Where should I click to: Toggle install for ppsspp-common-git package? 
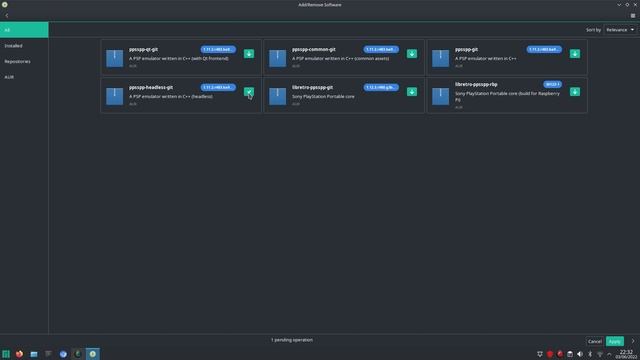(412, 54)
